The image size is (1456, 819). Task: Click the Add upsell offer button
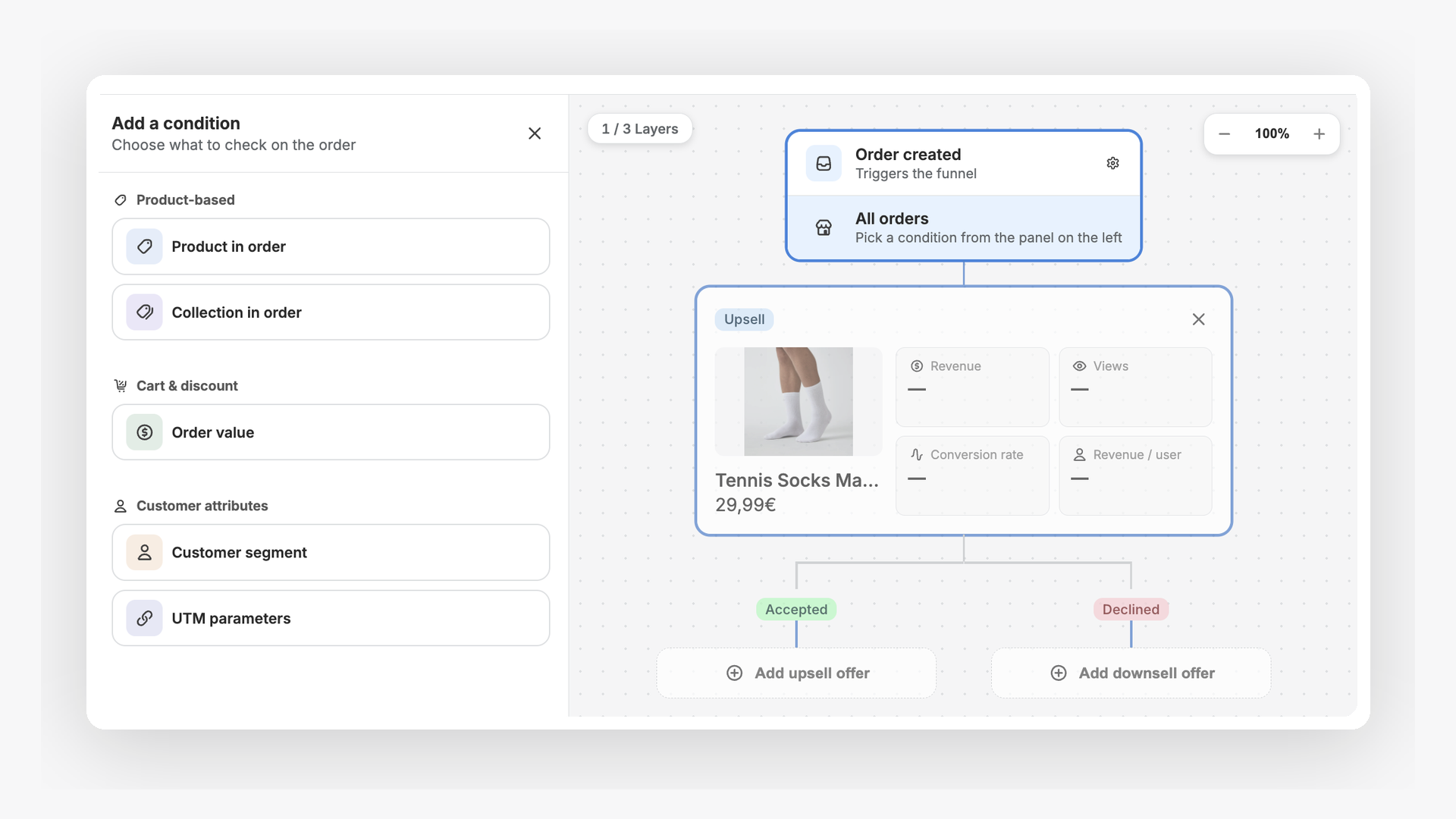pos(796,673)
